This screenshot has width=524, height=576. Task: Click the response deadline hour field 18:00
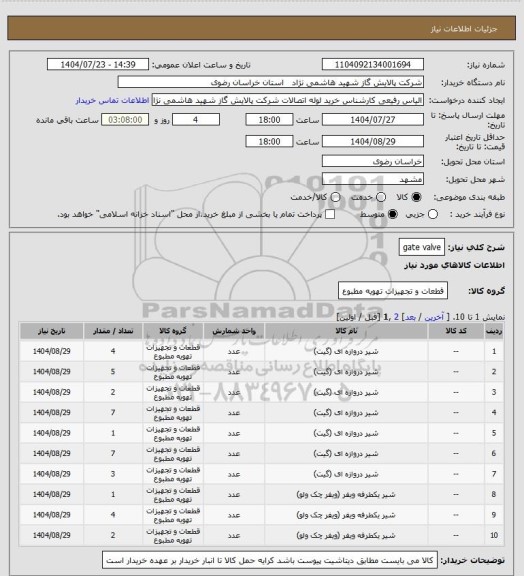point(269,119)
